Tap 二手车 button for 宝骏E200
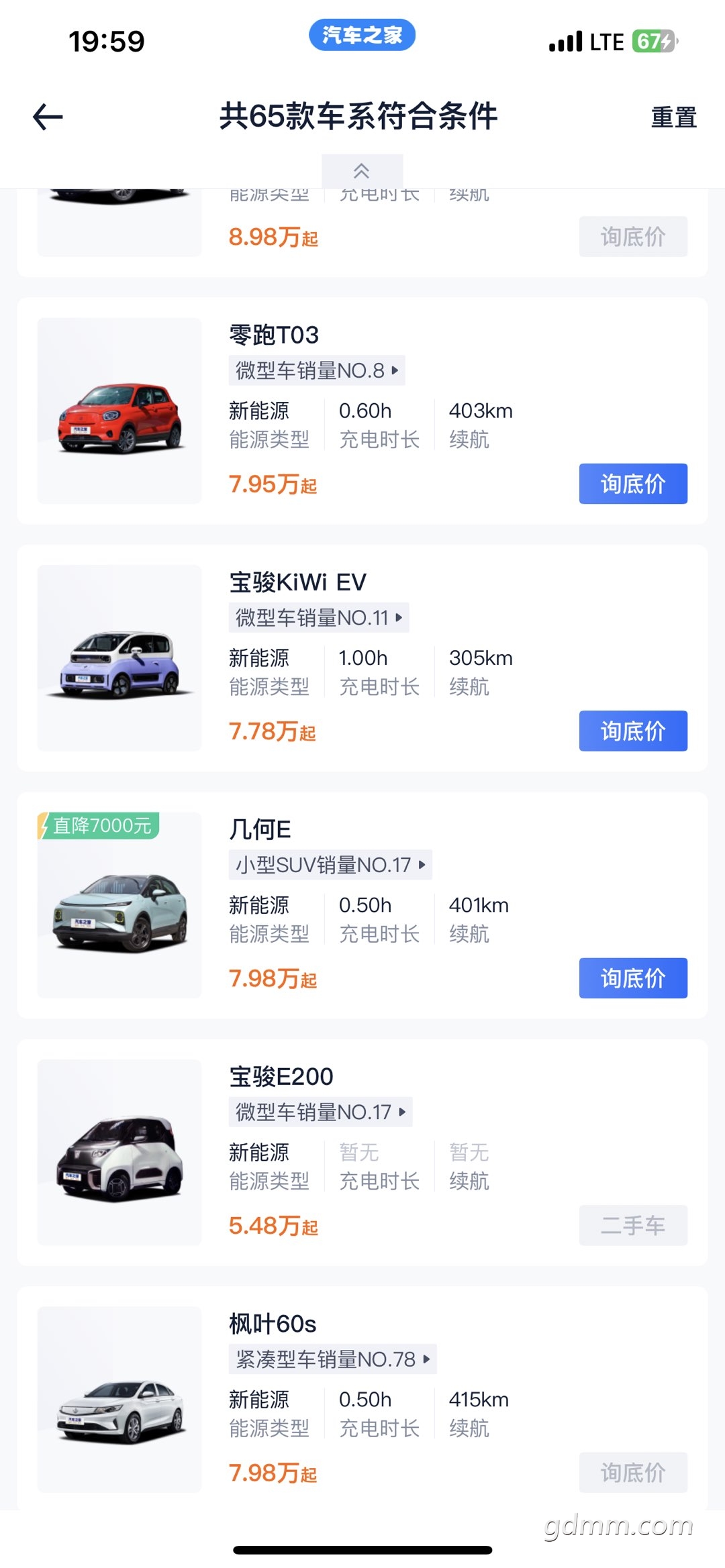Screen dimensions: 725x1568 (x=633, y=1225)
